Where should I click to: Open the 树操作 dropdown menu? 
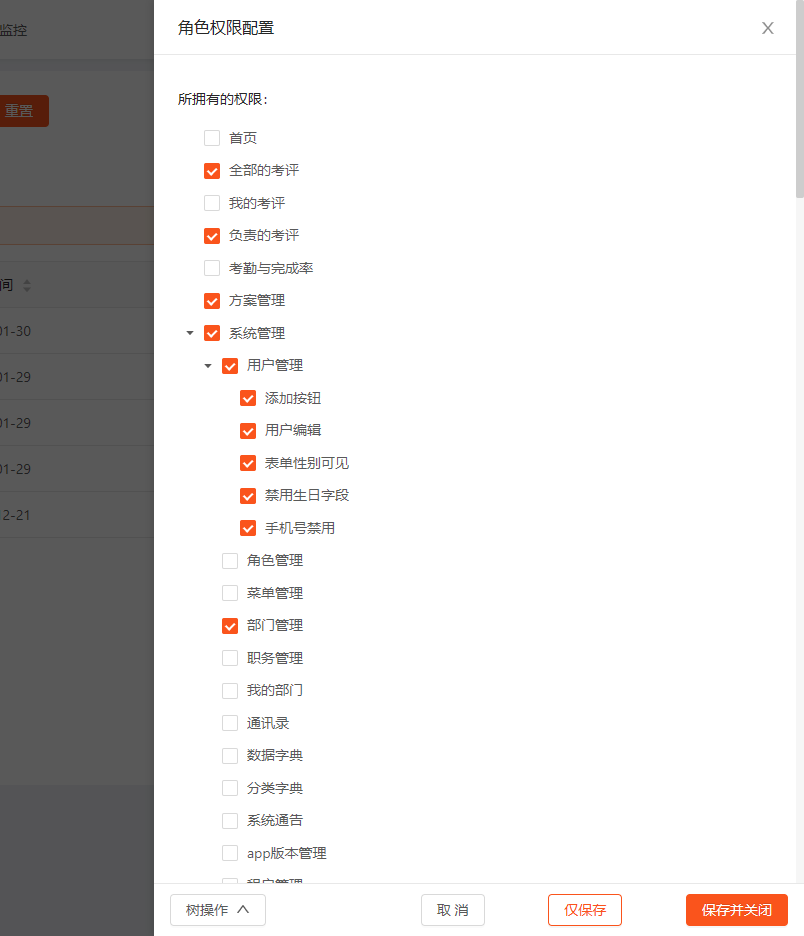coord(218,910)
